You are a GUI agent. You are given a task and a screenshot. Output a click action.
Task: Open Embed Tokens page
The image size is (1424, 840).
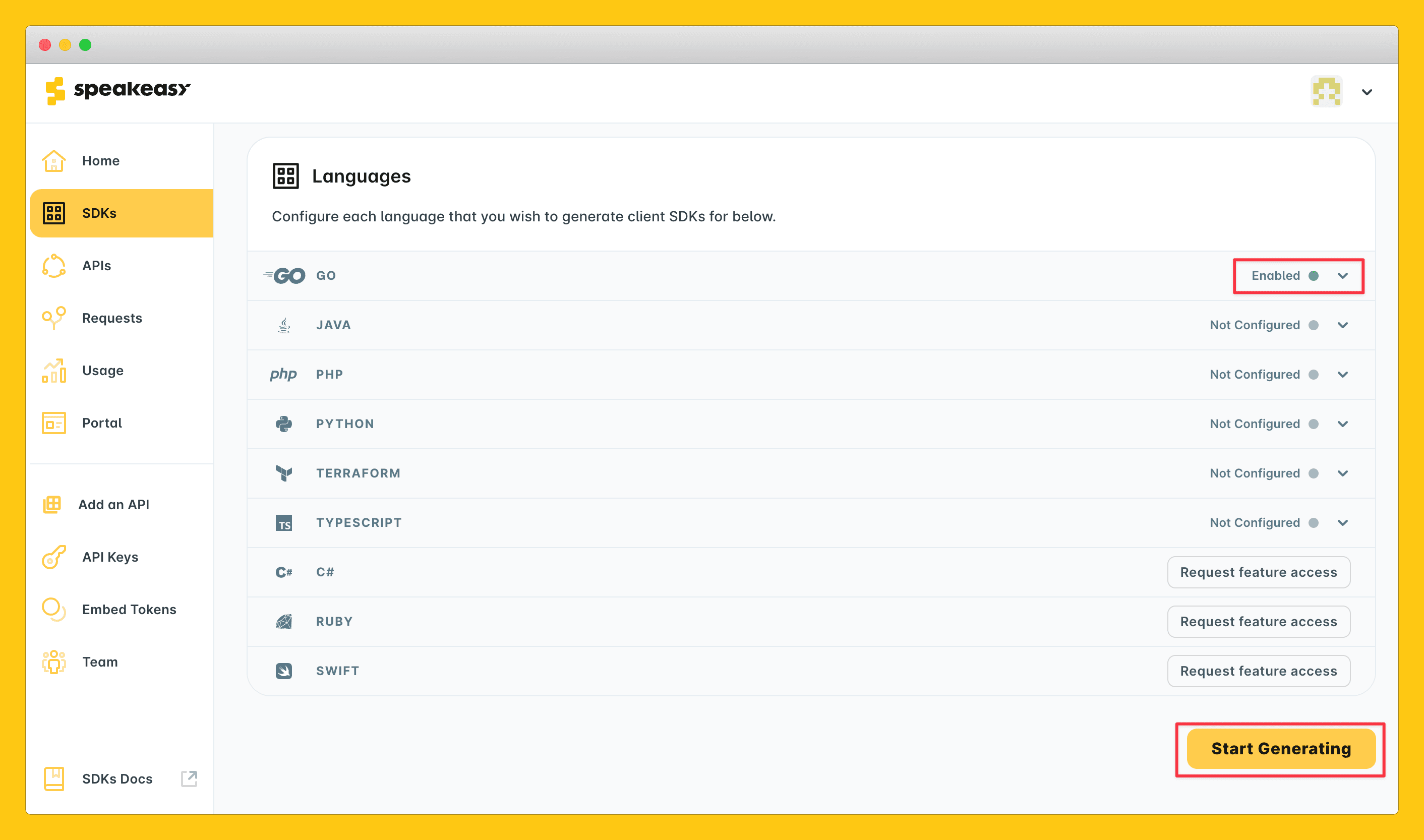[x=122, y=610]
